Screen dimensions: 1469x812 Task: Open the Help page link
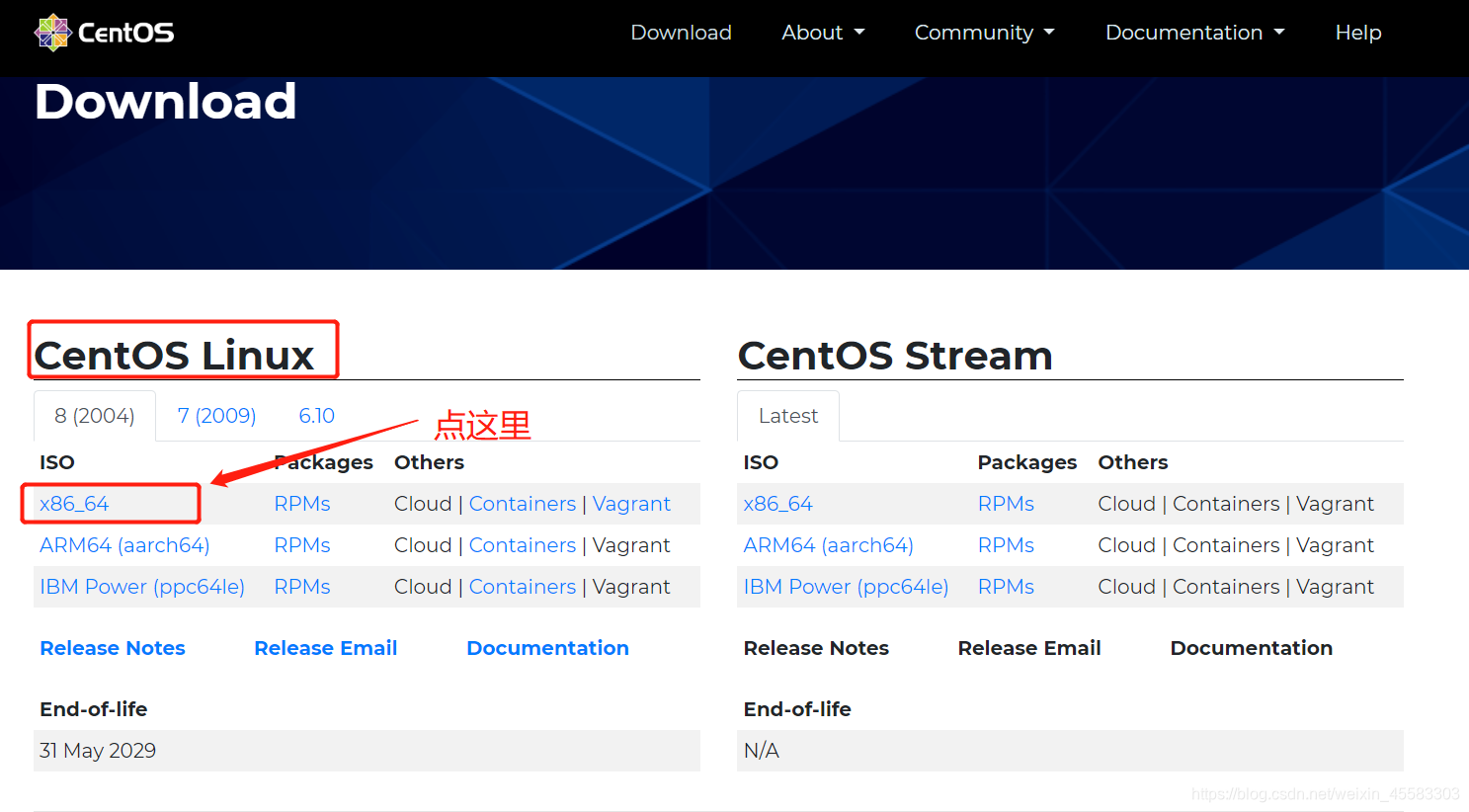click(1358, 33)
